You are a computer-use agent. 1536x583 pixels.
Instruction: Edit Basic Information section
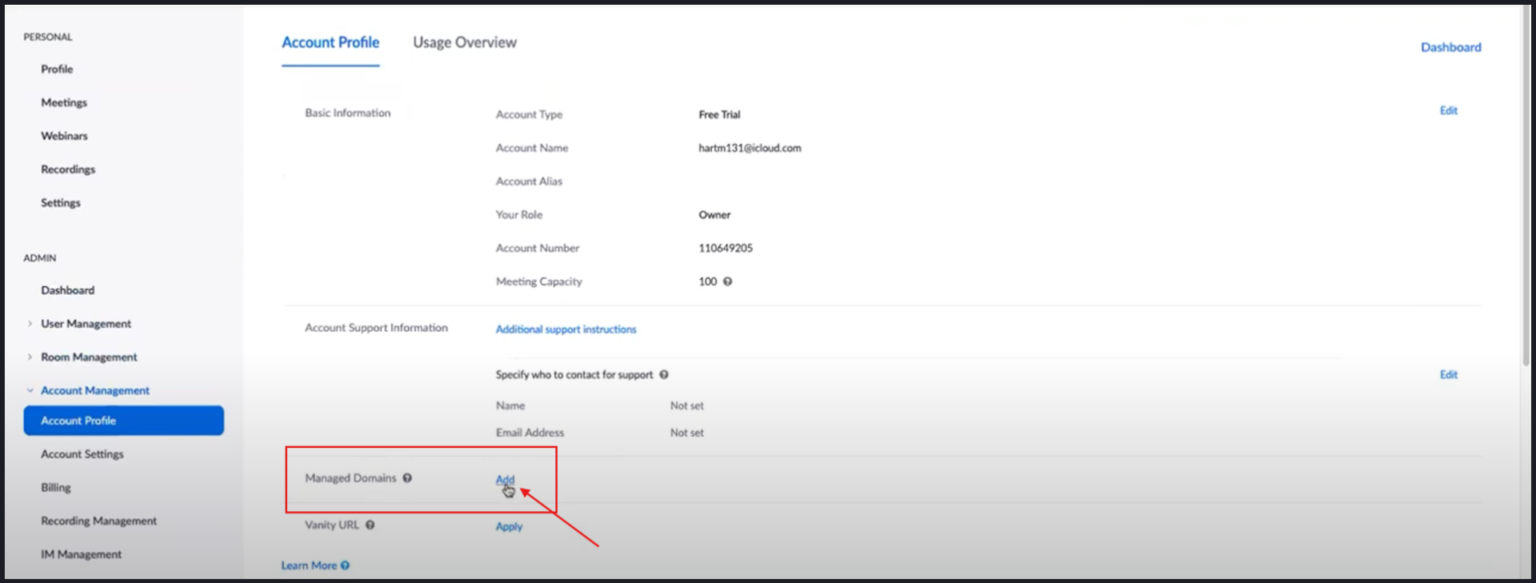(x=1448, y=111)
